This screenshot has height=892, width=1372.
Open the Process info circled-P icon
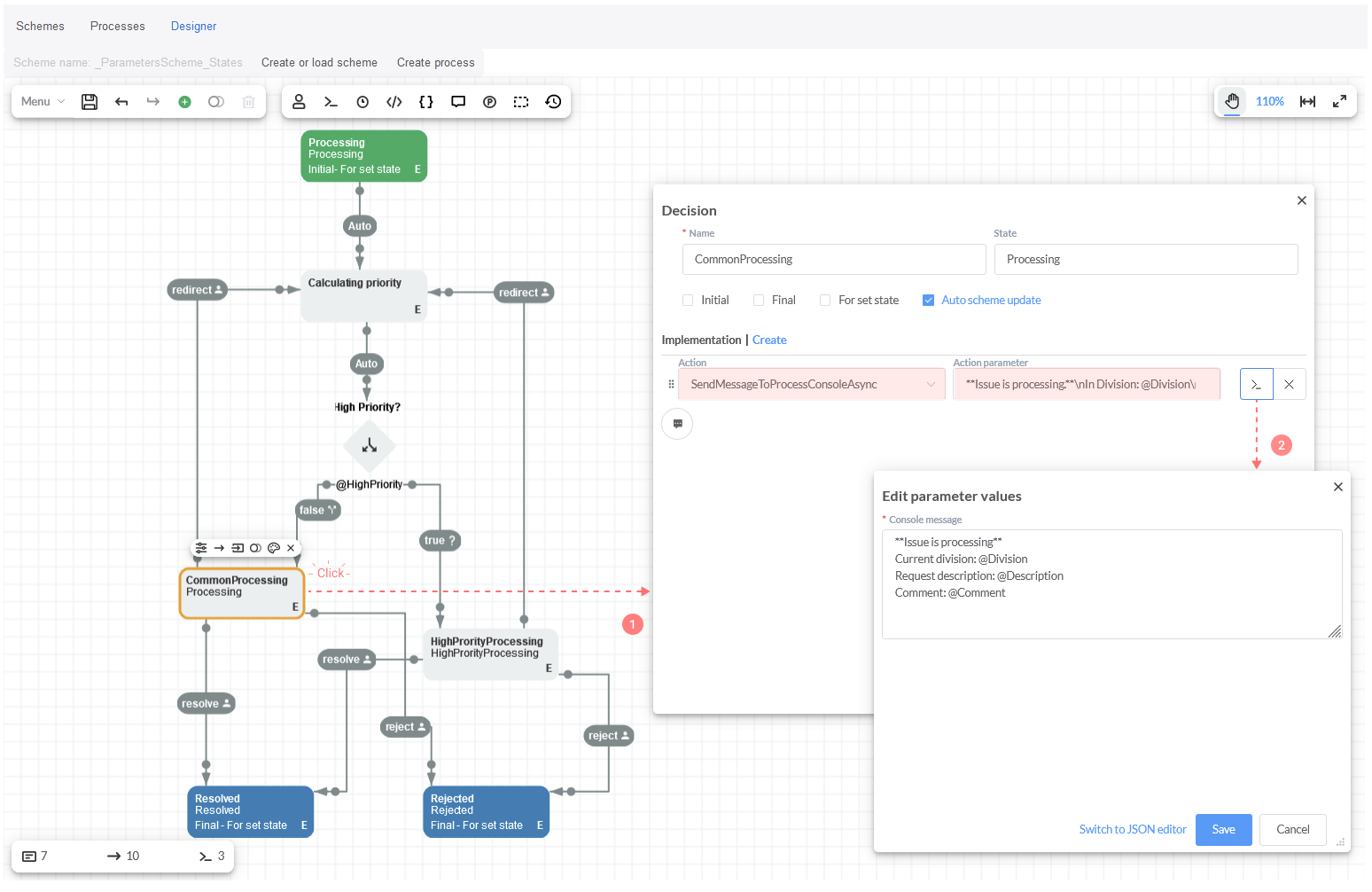(489, 102)
